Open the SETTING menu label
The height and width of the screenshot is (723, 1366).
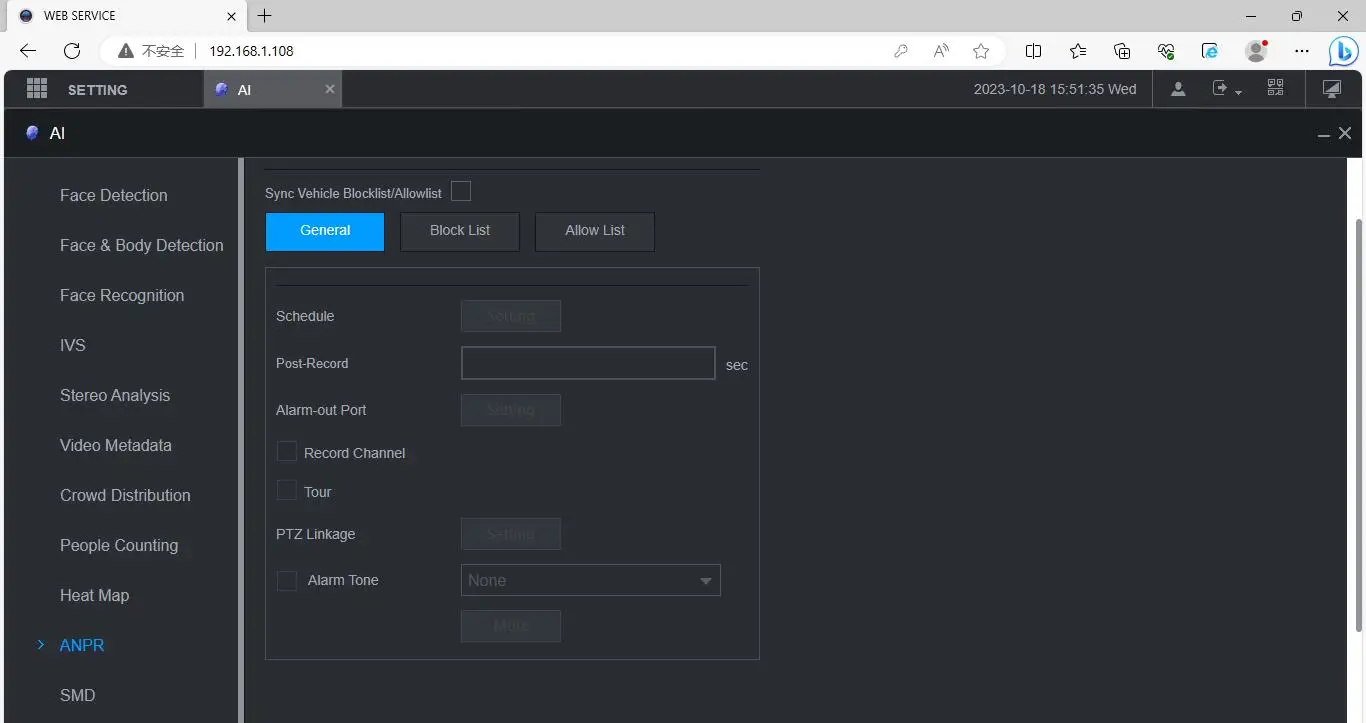tap(98, 90)
